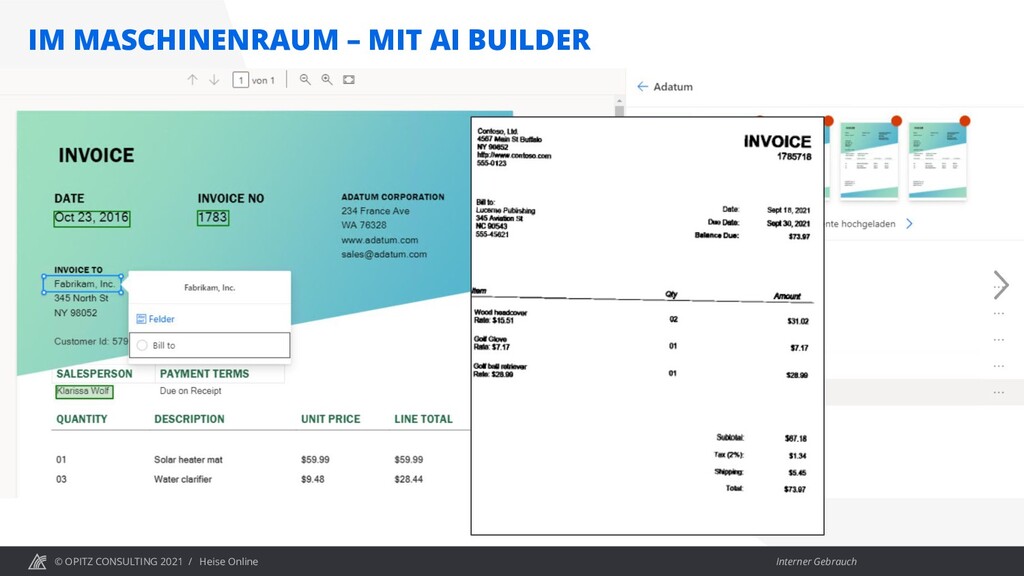This screenshot has width=1024, height=576.
Task: Go to next page with down arrow
Action: click(214, 80)
